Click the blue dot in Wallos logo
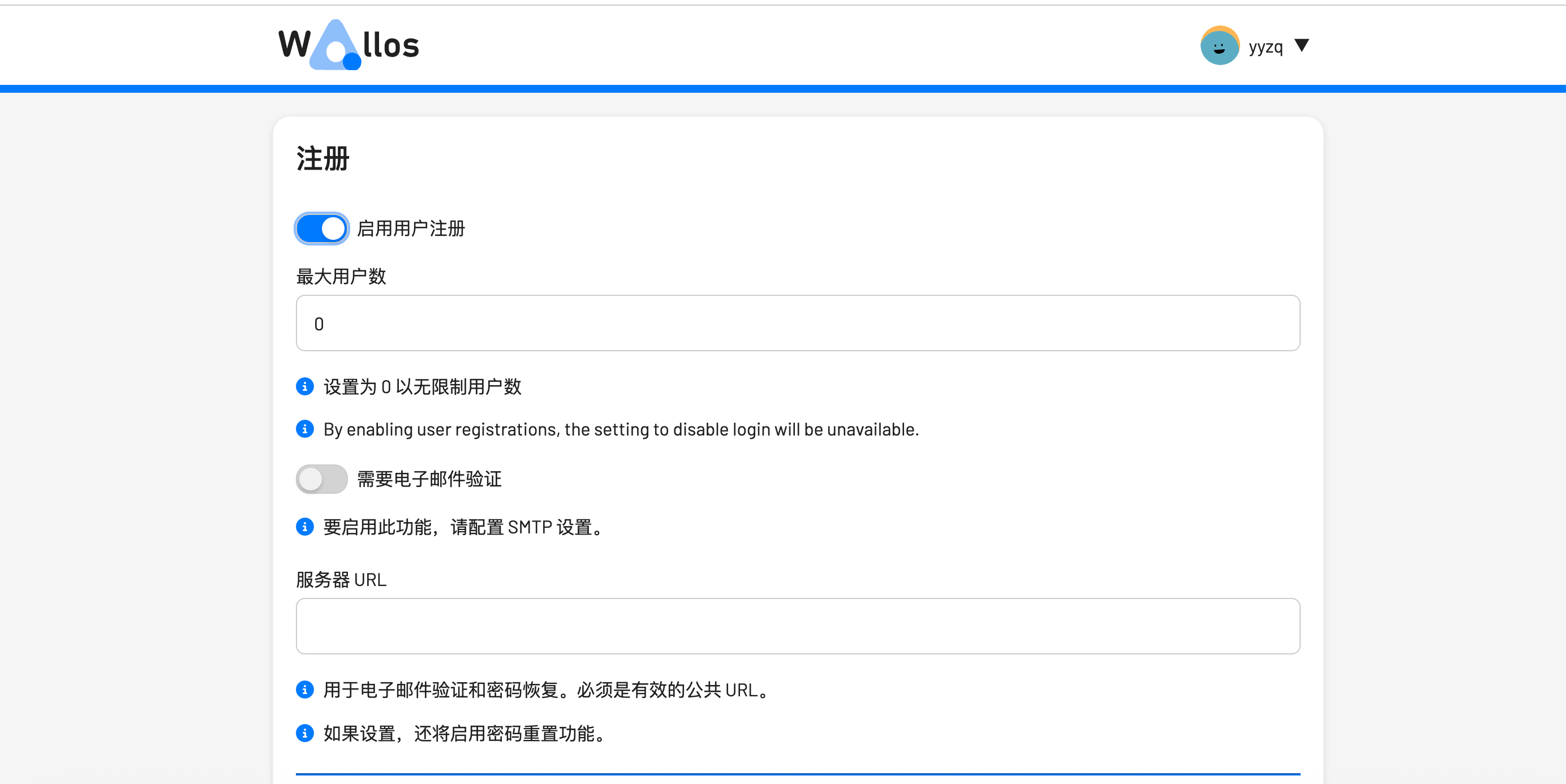1566x784 pixels. point(352,62)
